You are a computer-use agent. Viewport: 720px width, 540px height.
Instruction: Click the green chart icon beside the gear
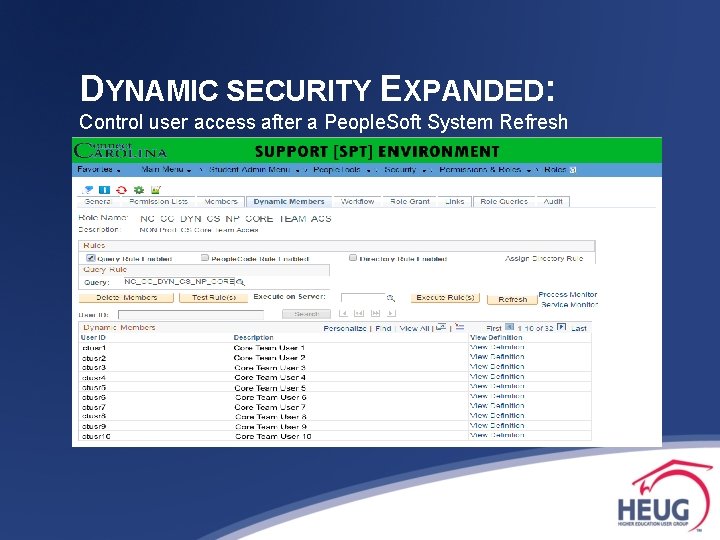pos(156,190)
